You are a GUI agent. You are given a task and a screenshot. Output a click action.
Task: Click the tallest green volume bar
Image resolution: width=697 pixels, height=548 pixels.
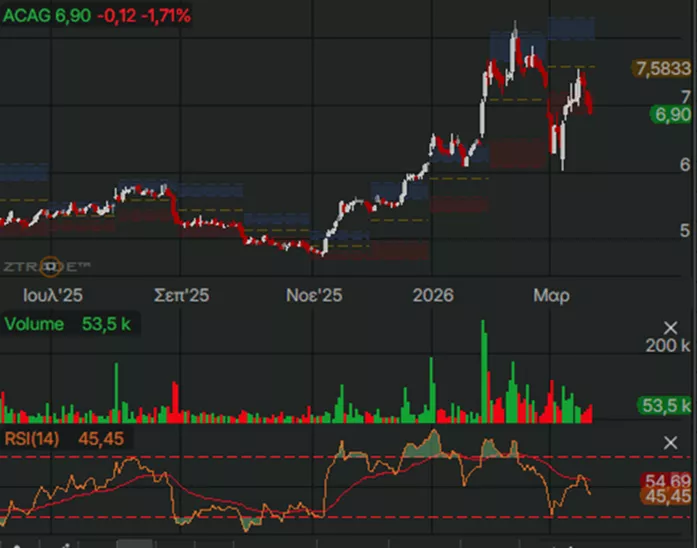coord(483,370)
